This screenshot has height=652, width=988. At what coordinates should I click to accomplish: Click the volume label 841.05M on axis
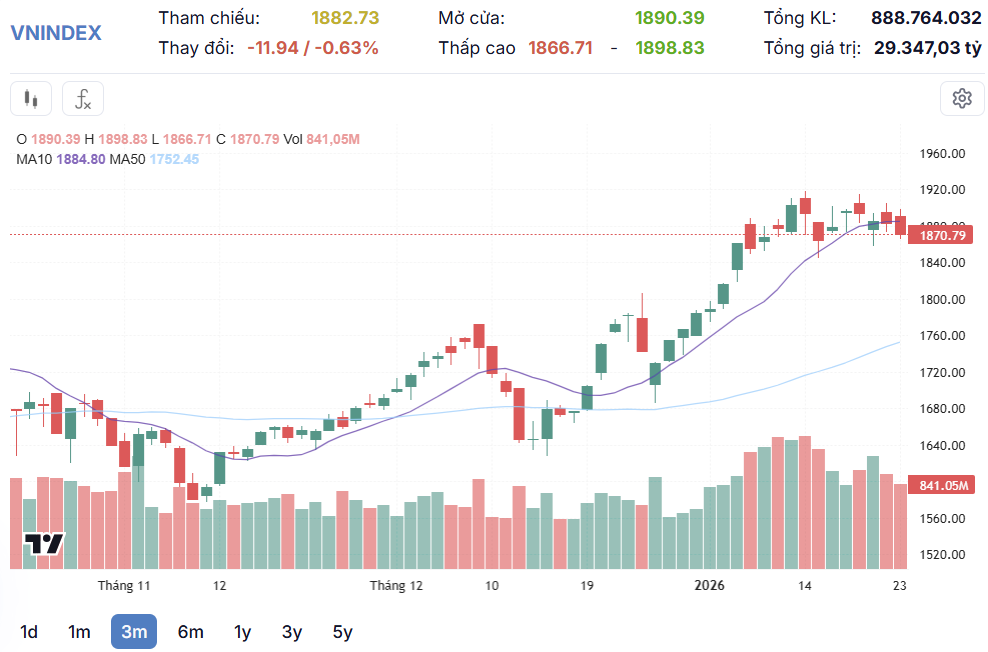[x=942, y=486]
